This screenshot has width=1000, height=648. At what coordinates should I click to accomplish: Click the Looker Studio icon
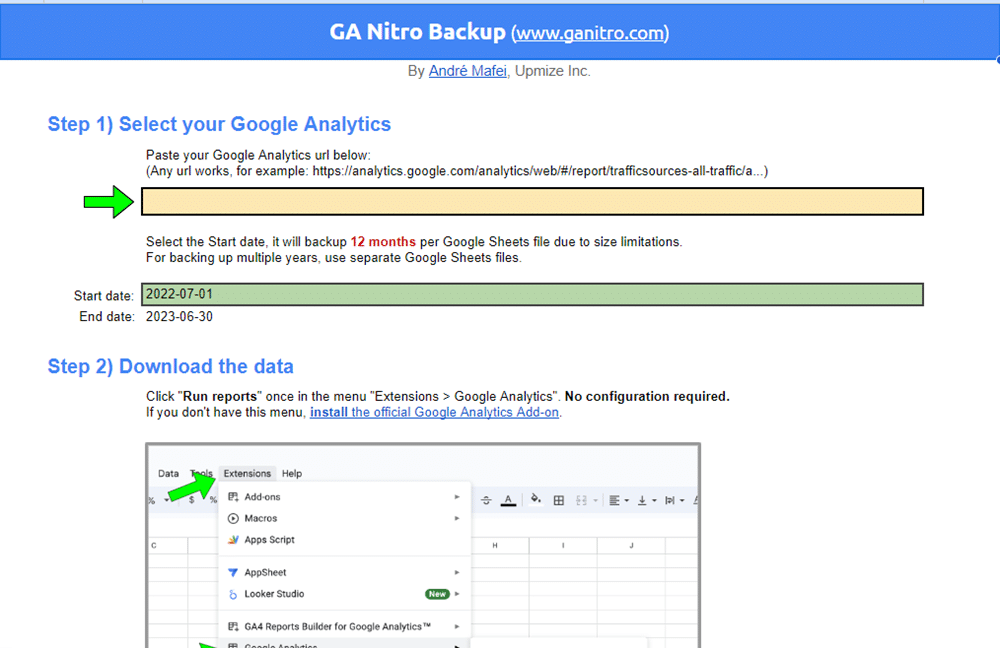point(232,594)
